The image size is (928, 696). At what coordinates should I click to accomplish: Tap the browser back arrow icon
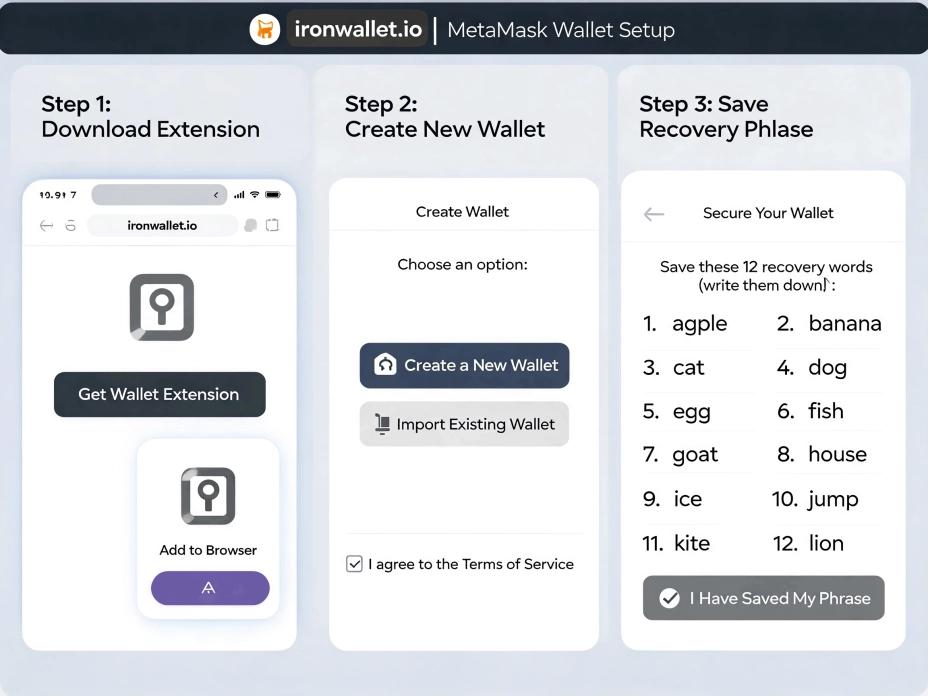46,225
